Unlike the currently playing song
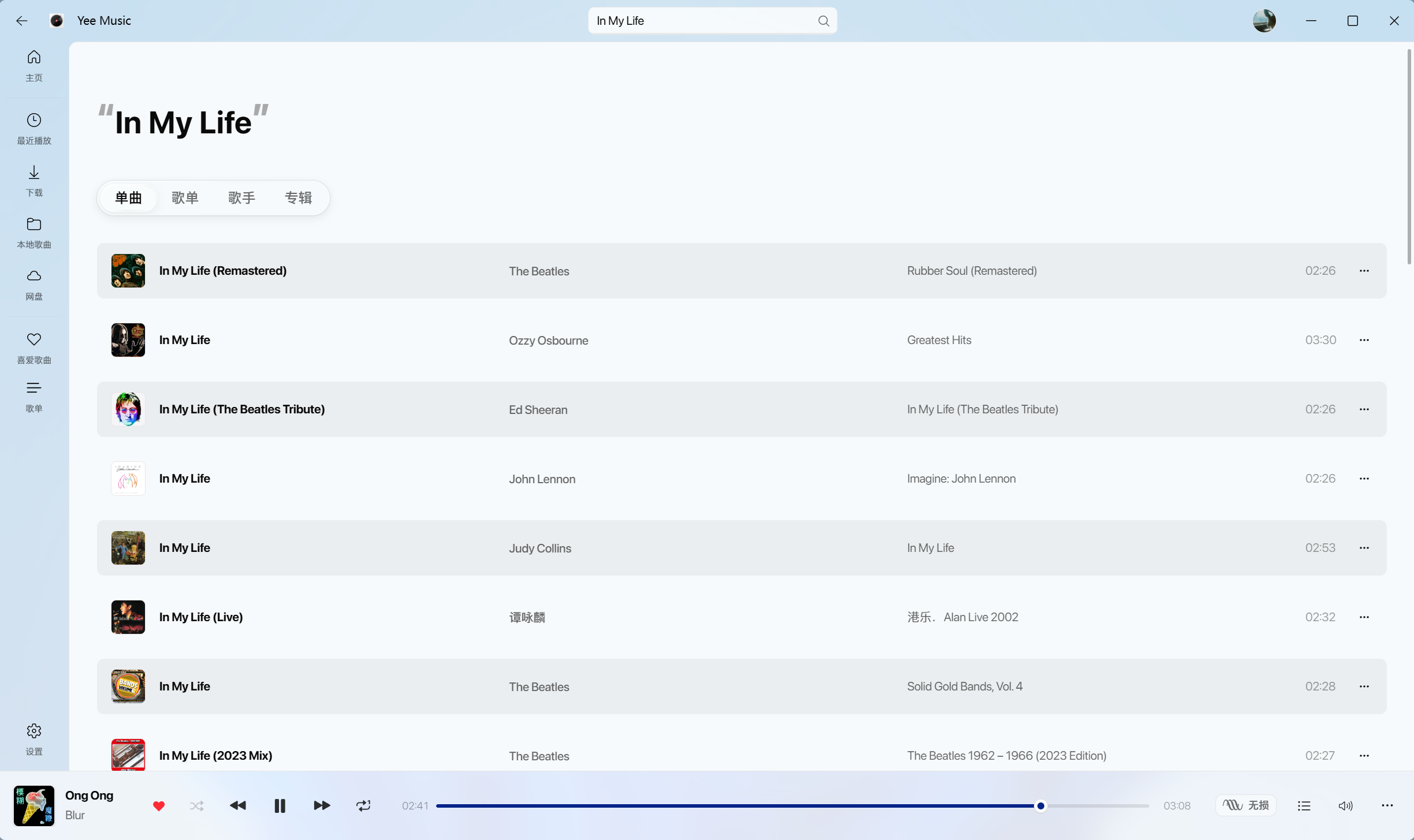 pos(159,805)
